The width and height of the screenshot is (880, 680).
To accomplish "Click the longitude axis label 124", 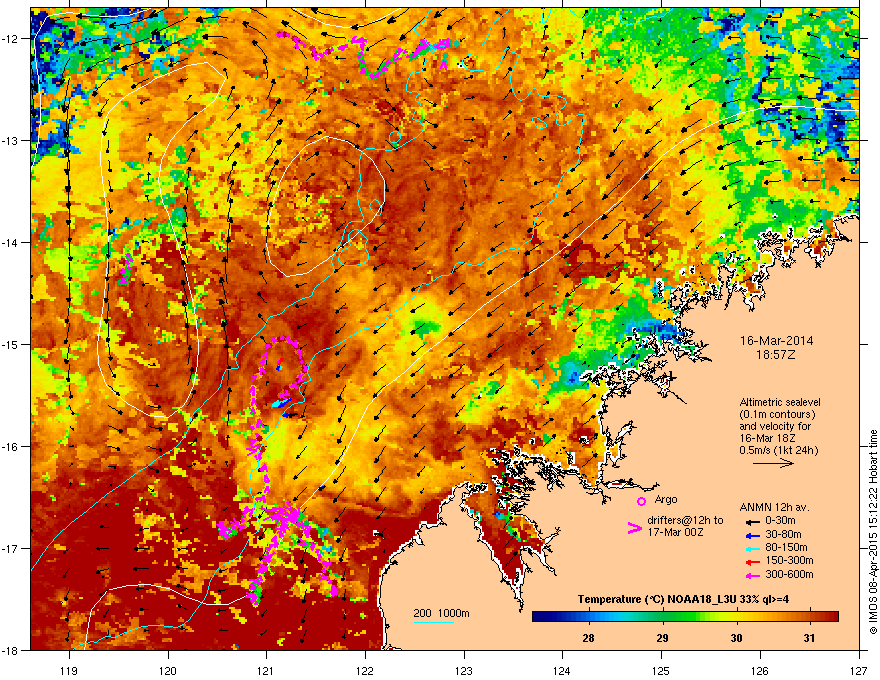I will (x=562, y=670).
